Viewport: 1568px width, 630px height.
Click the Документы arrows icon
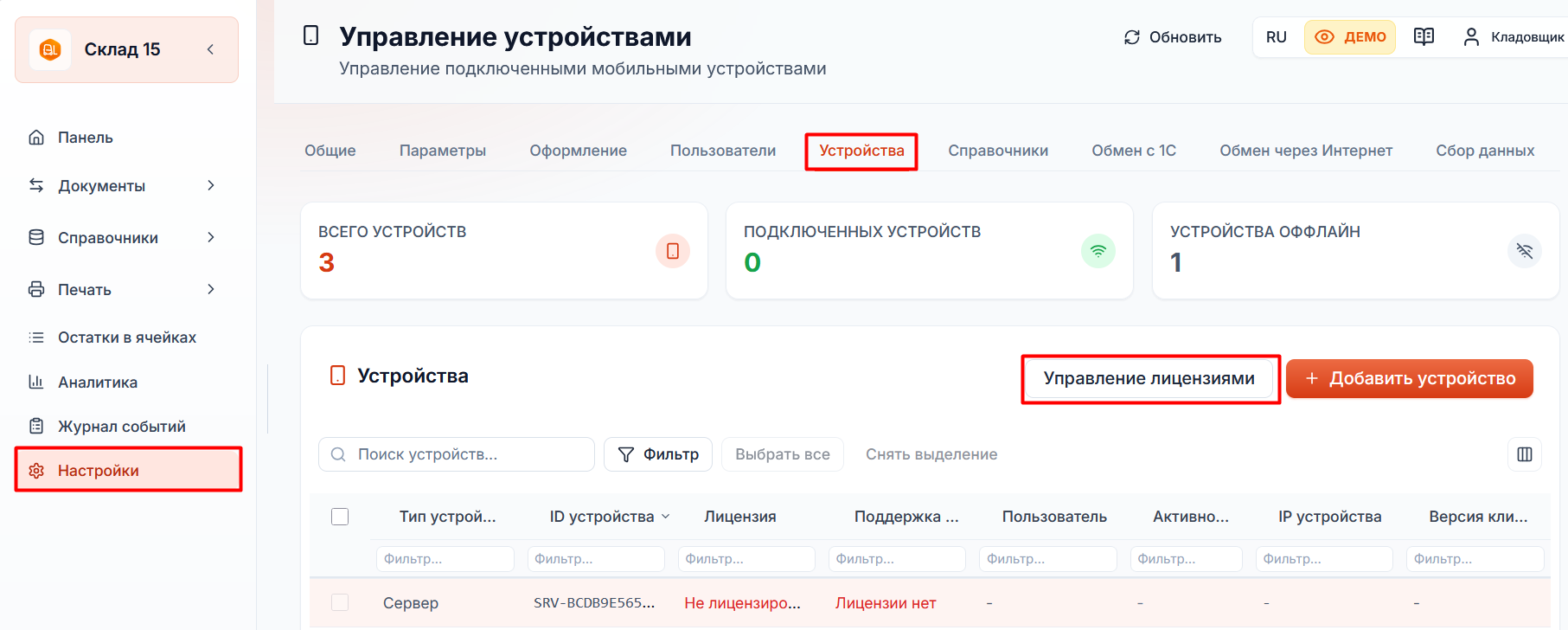(36, 185)
